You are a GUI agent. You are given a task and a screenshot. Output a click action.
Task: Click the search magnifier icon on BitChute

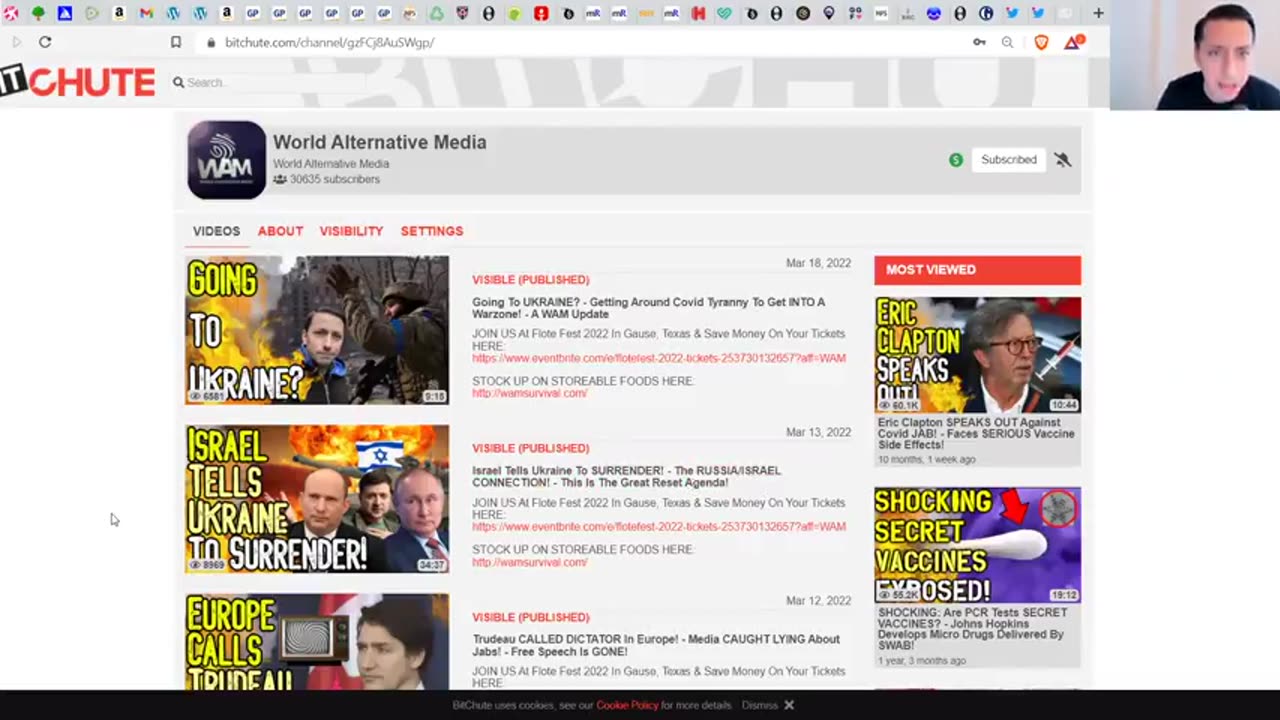178,82
